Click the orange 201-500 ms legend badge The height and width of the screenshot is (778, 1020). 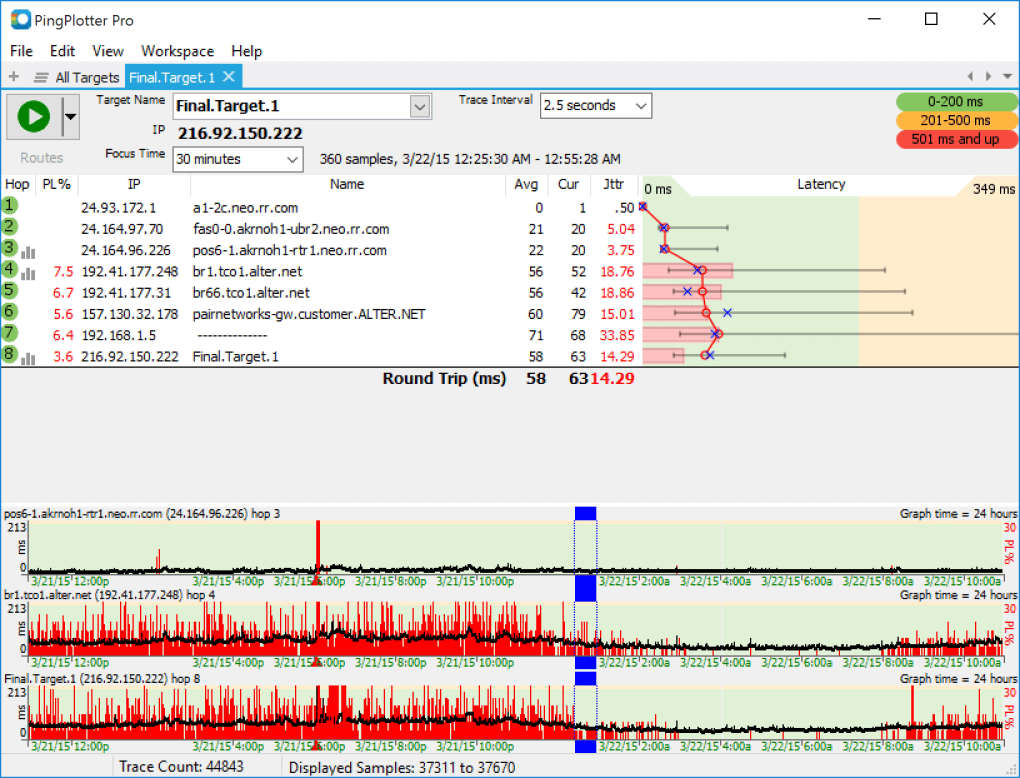[x=956, y=120]
